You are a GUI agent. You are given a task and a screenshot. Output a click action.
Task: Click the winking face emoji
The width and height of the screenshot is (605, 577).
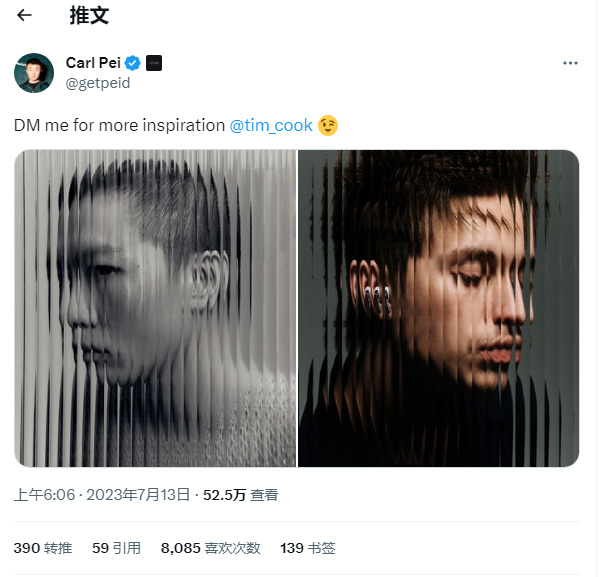point(328,126)
